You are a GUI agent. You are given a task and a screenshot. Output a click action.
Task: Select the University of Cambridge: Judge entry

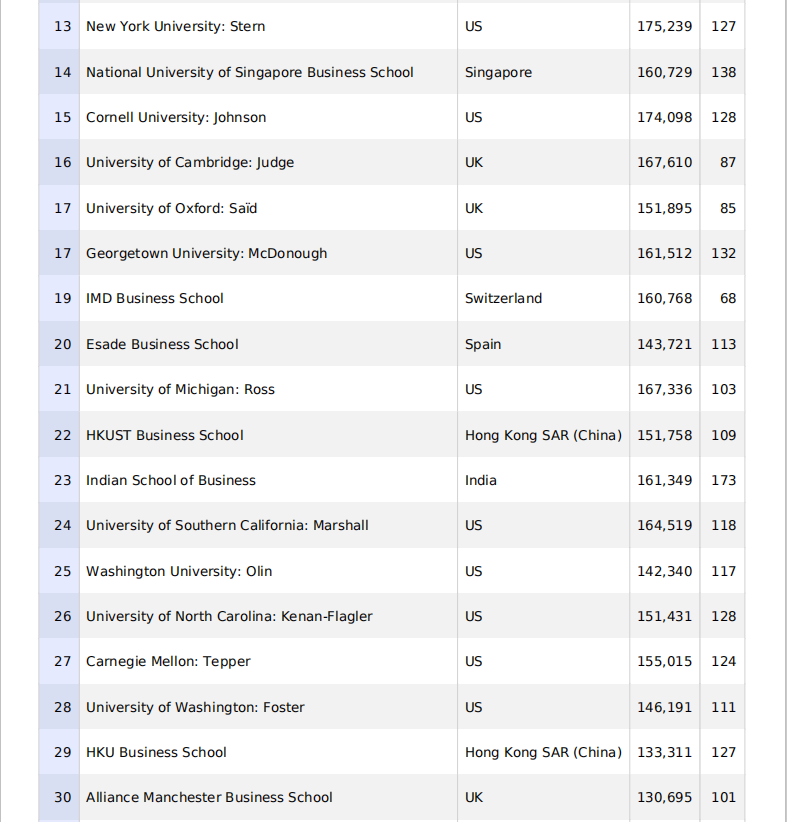point(190,163)
